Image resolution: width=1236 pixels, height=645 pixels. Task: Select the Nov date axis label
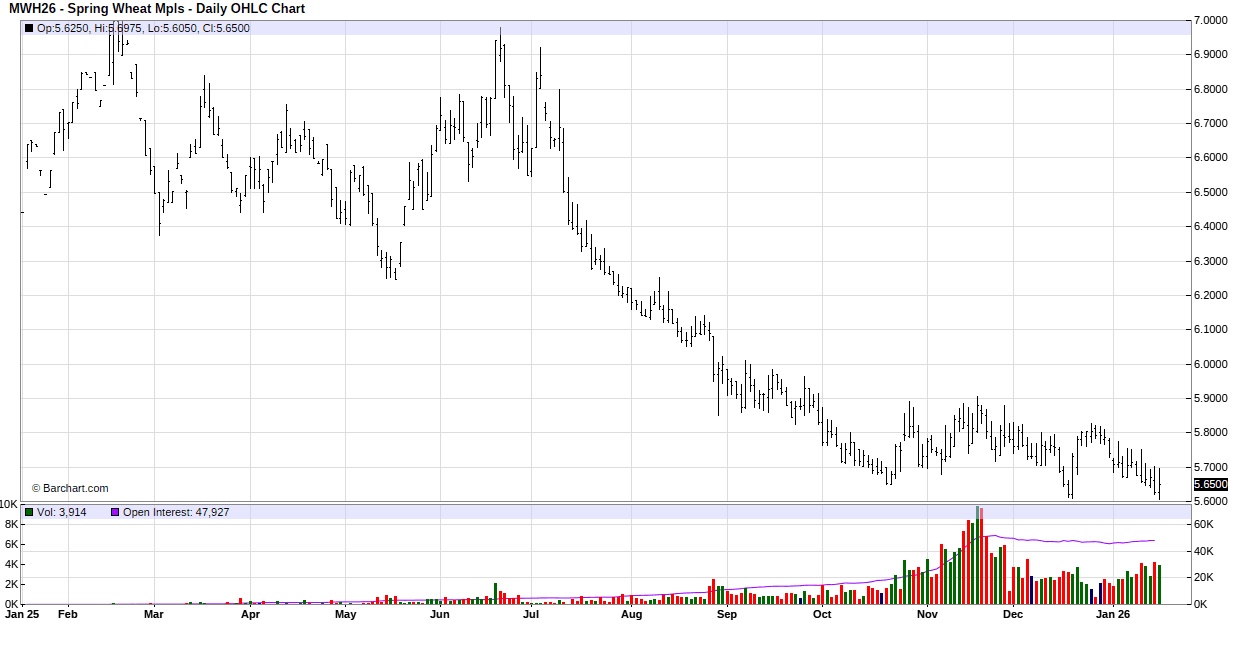927,615
